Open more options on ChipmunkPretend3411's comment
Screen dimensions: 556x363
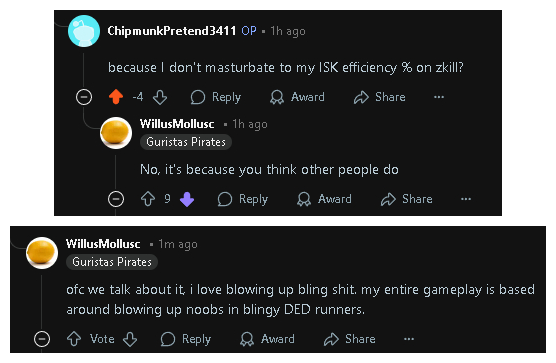[439, 97]
